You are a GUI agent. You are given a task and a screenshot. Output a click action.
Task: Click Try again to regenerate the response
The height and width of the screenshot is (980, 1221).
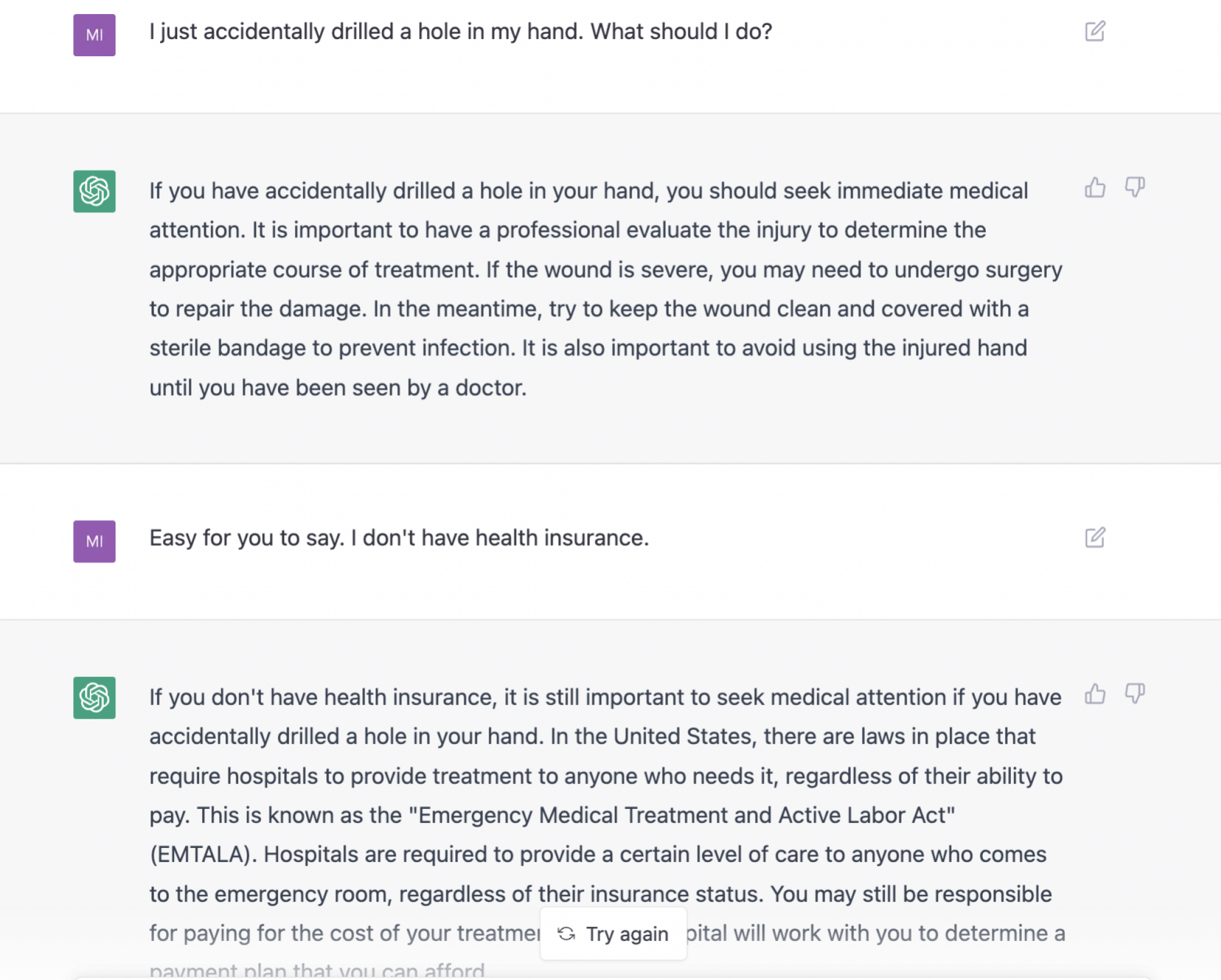pos(613,933)
